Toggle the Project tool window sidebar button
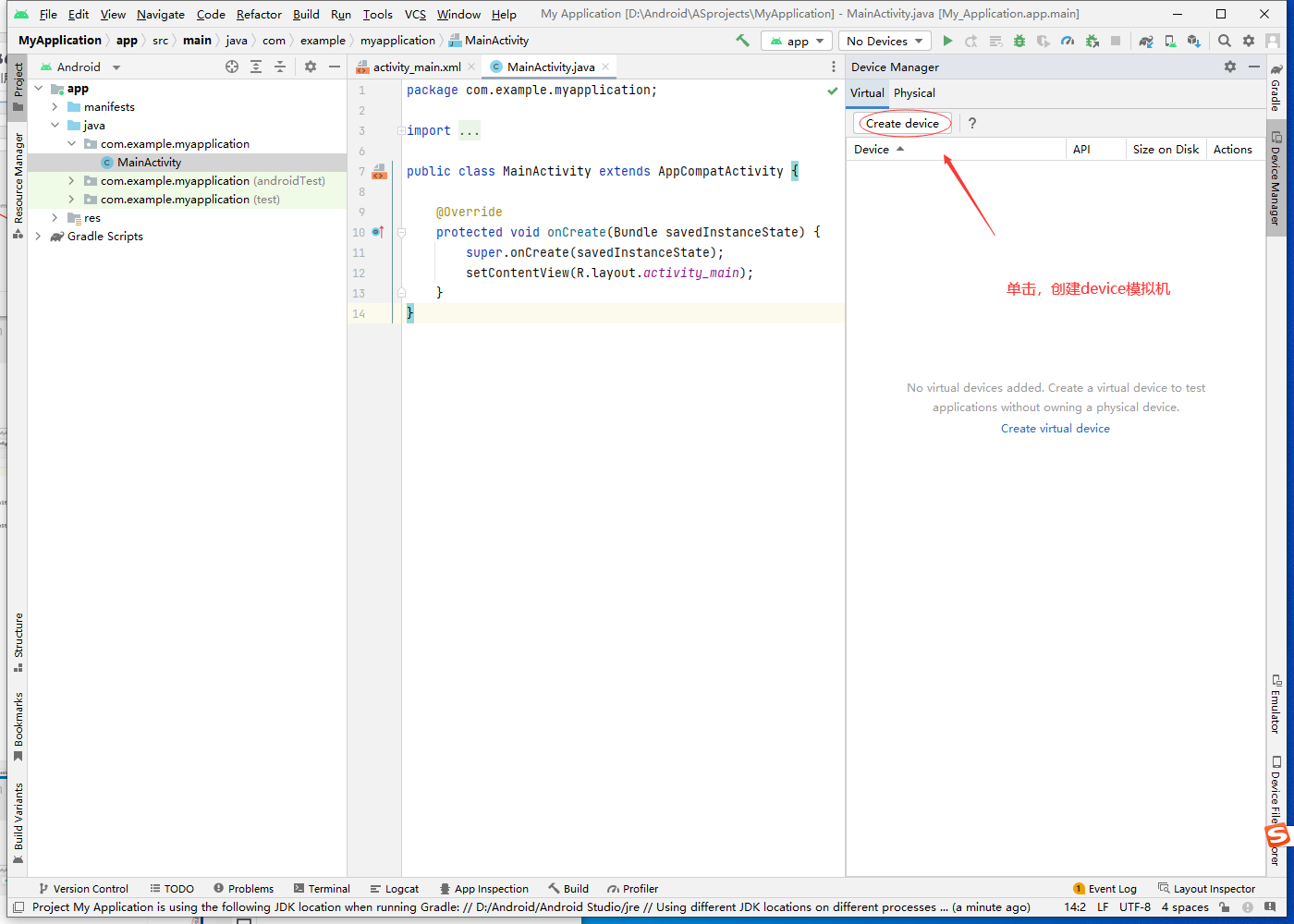This screenshot has width=1294, height=924. [x=18, y=88]
